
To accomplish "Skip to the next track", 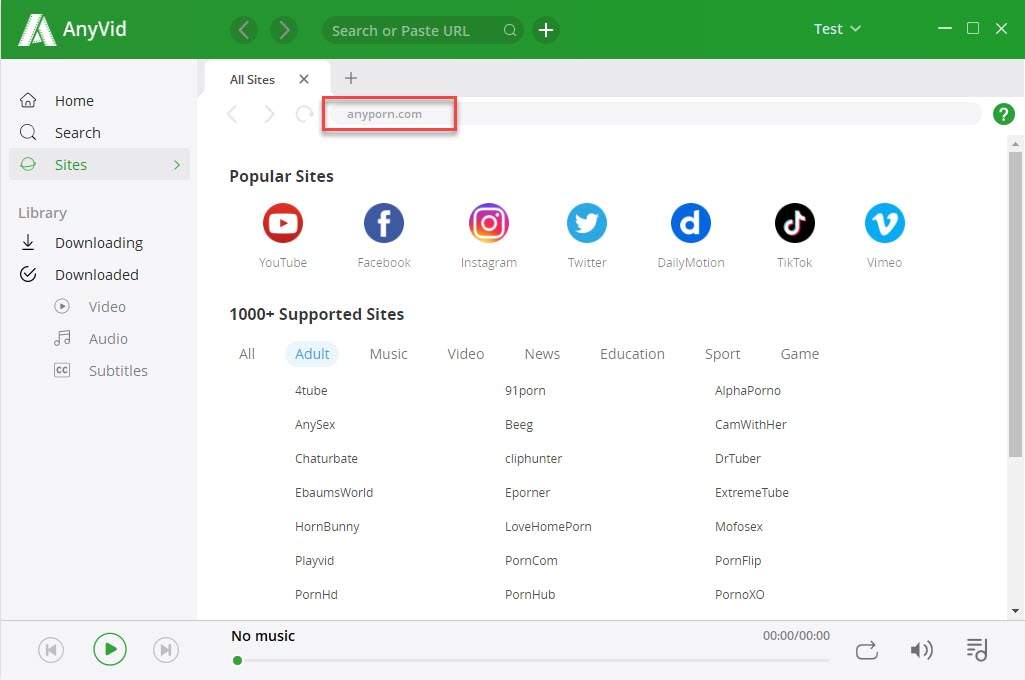I will (x=166, y=650).
